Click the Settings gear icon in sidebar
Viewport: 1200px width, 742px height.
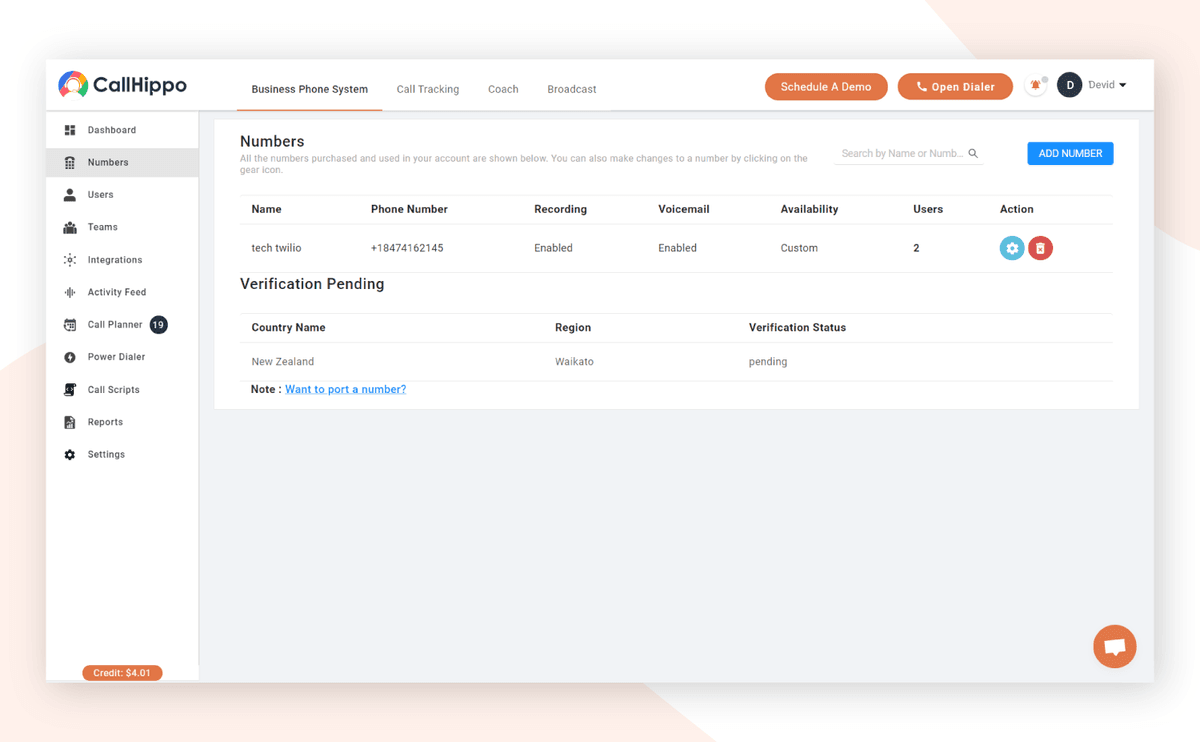(70, 455)
